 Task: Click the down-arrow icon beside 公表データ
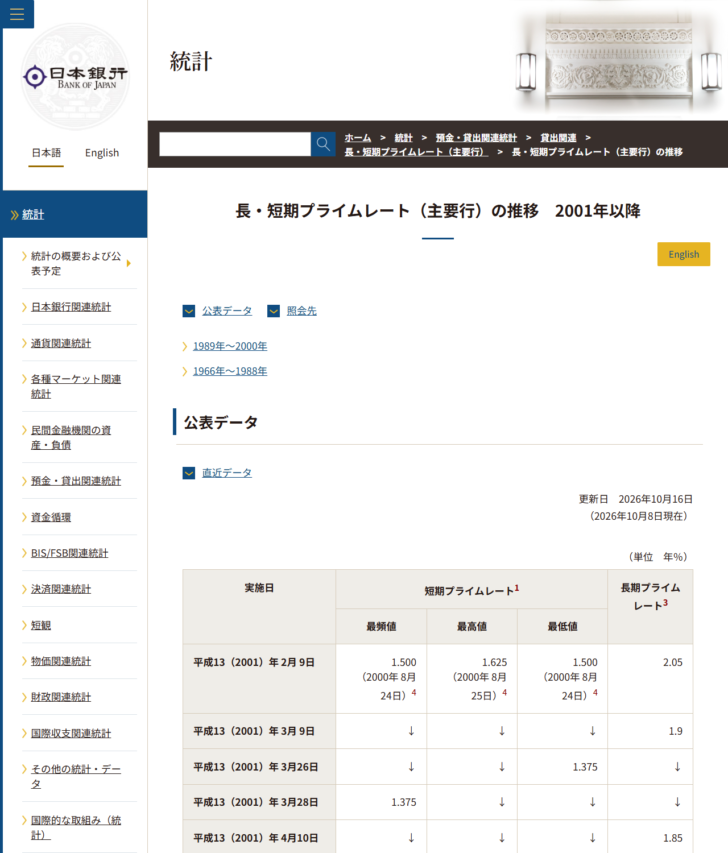(189, 311)
